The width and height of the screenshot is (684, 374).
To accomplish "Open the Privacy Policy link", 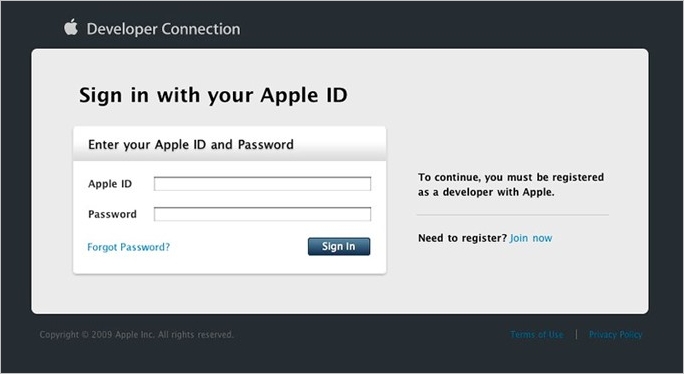I will (x=616, y=335).
